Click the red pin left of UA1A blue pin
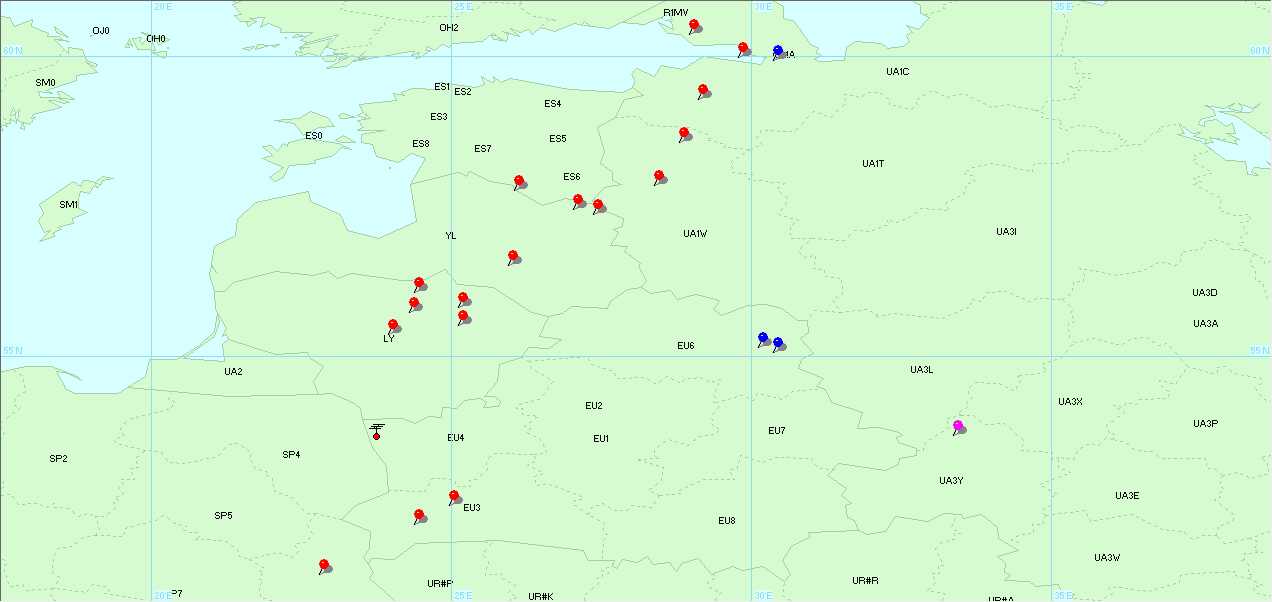The height and width of the screenshot is (602, 1272). pyautogui.click(x=743, y=48)
